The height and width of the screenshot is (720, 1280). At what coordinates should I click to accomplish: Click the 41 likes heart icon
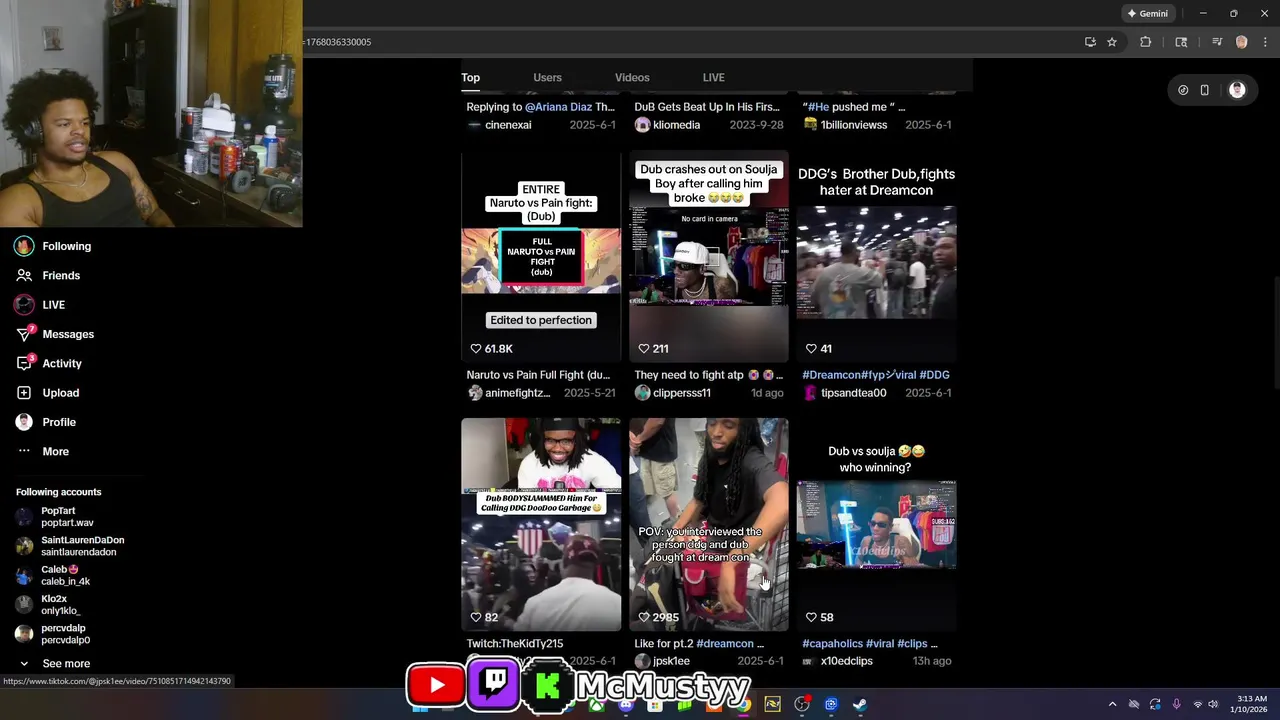point(811,349)
